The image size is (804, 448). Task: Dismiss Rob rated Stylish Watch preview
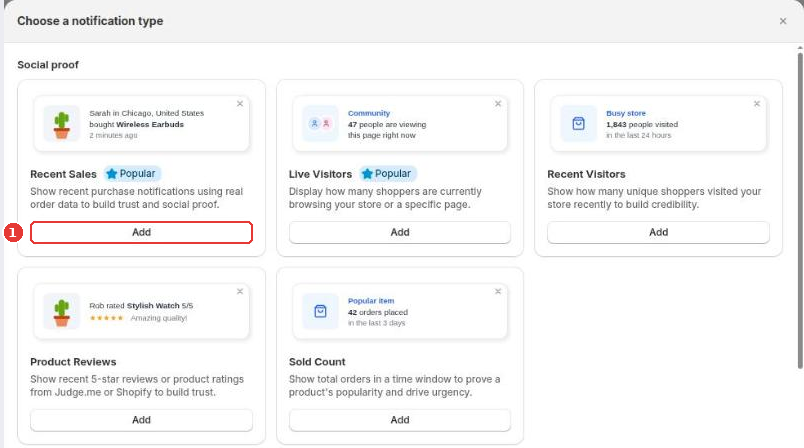[x=239, y=291]
